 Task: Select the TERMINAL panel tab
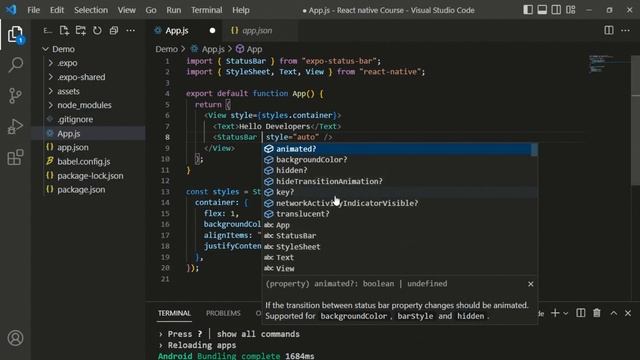click(174, 313)
